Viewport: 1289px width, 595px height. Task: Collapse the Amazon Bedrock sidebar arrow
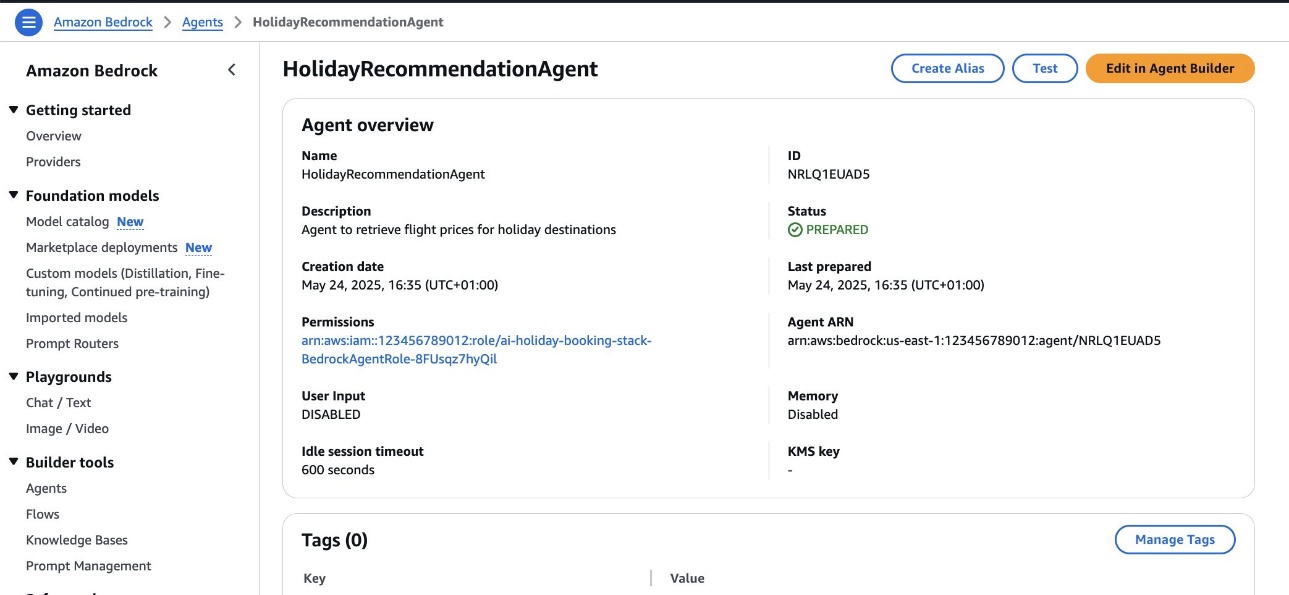click(231, 70)
